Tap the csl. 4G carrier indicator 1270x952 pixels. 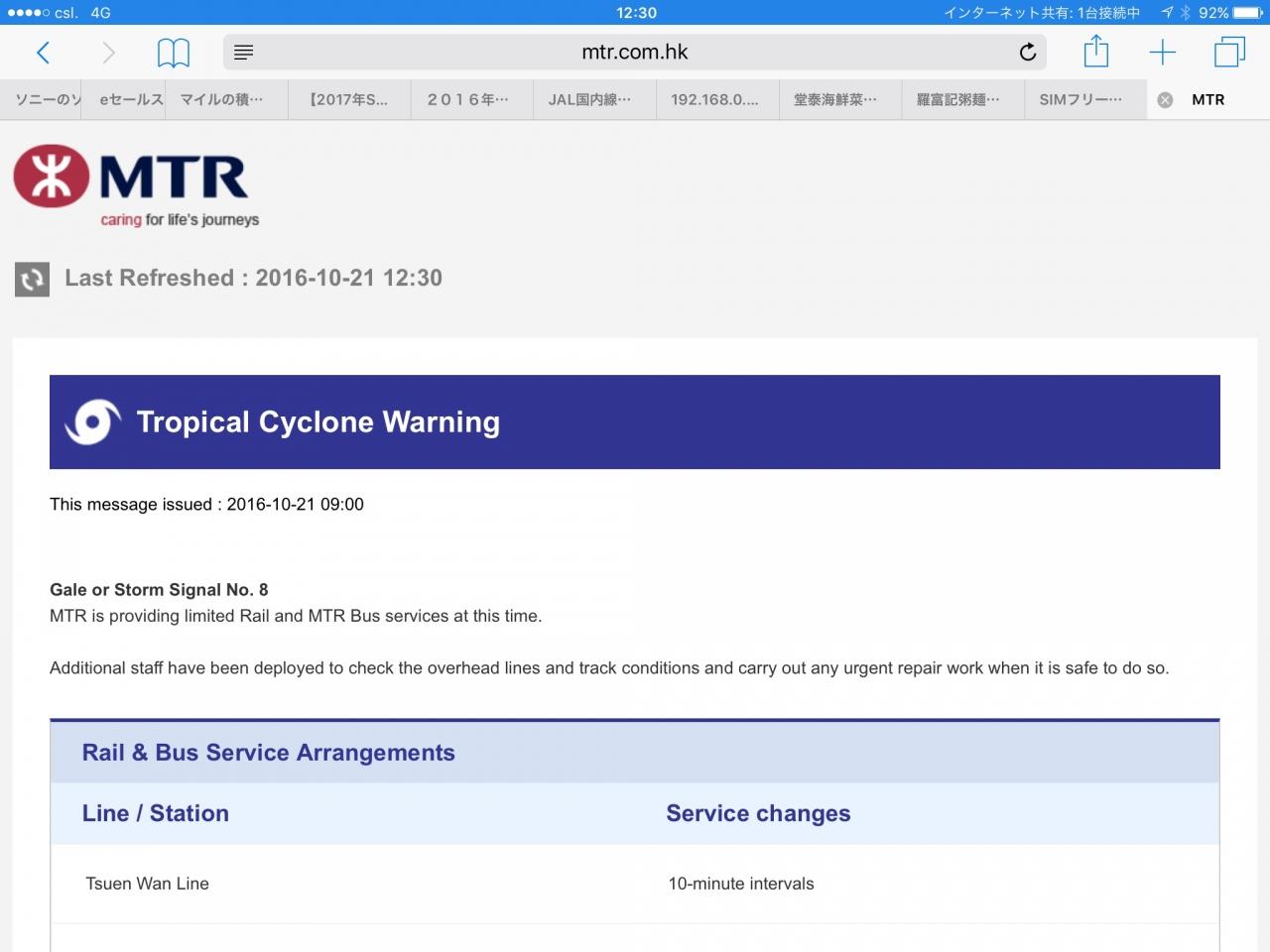point(60,13)
